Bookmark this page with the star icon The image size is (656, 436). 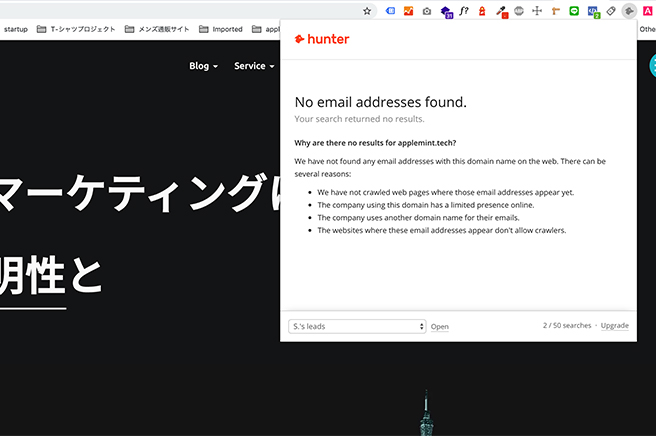367,11
